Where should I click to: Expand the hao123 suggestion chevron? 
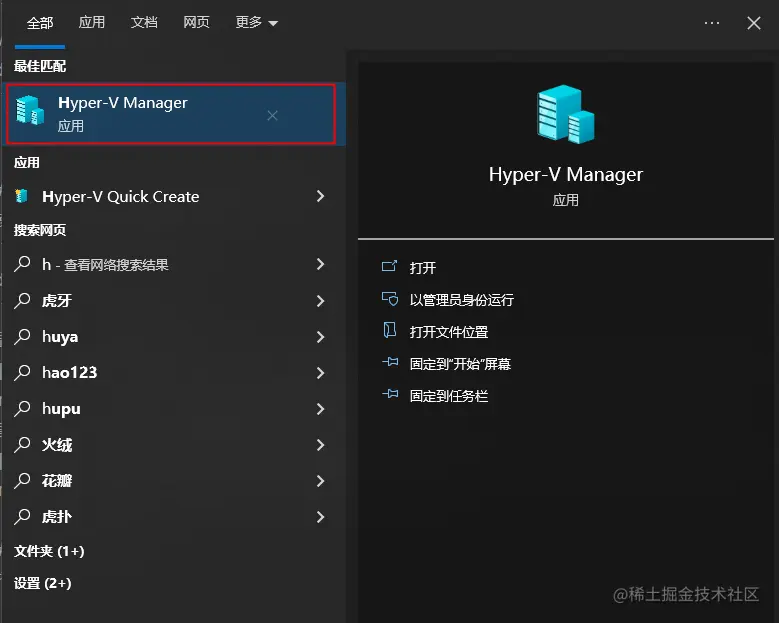[320, 373]
